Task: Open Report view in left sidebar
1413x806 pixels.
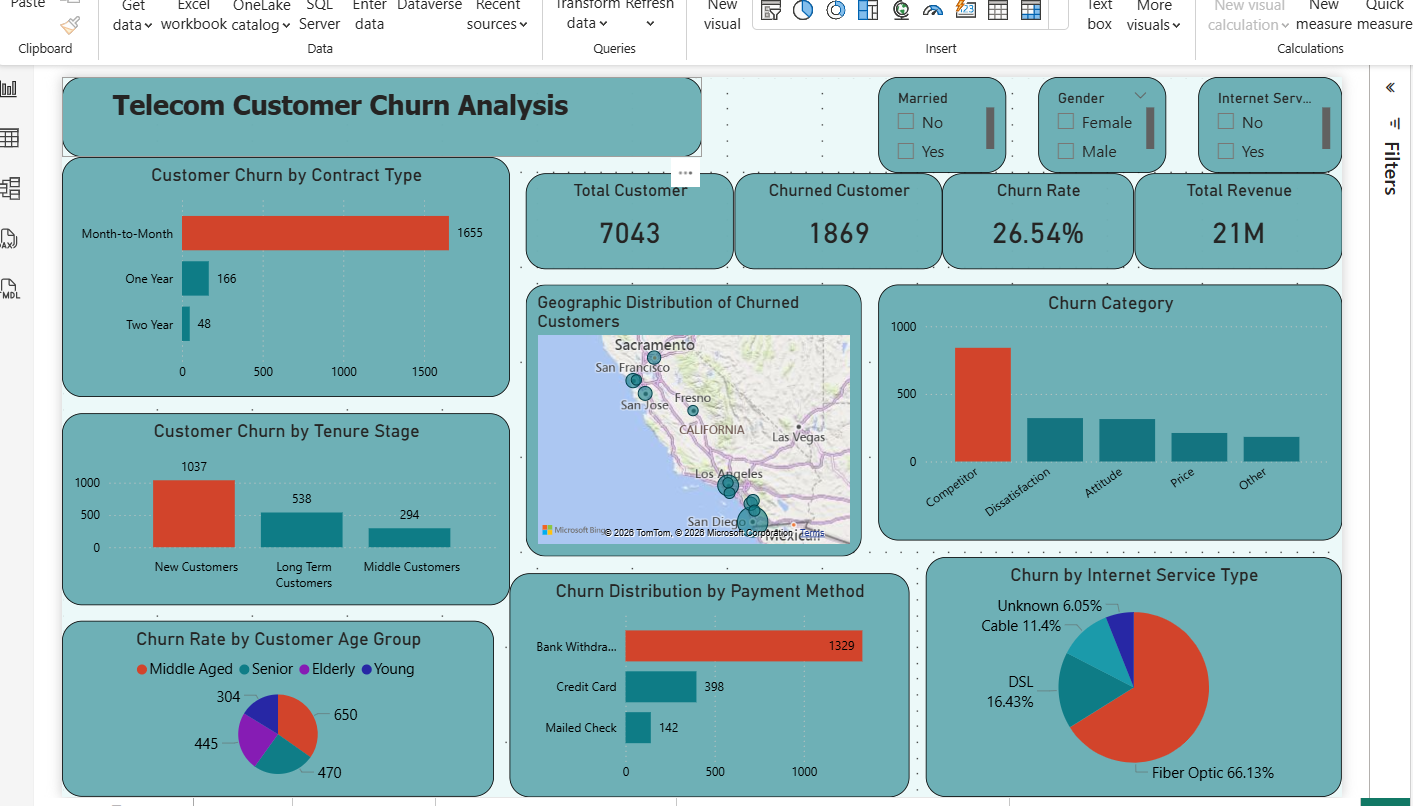Action: coord(10,89)
